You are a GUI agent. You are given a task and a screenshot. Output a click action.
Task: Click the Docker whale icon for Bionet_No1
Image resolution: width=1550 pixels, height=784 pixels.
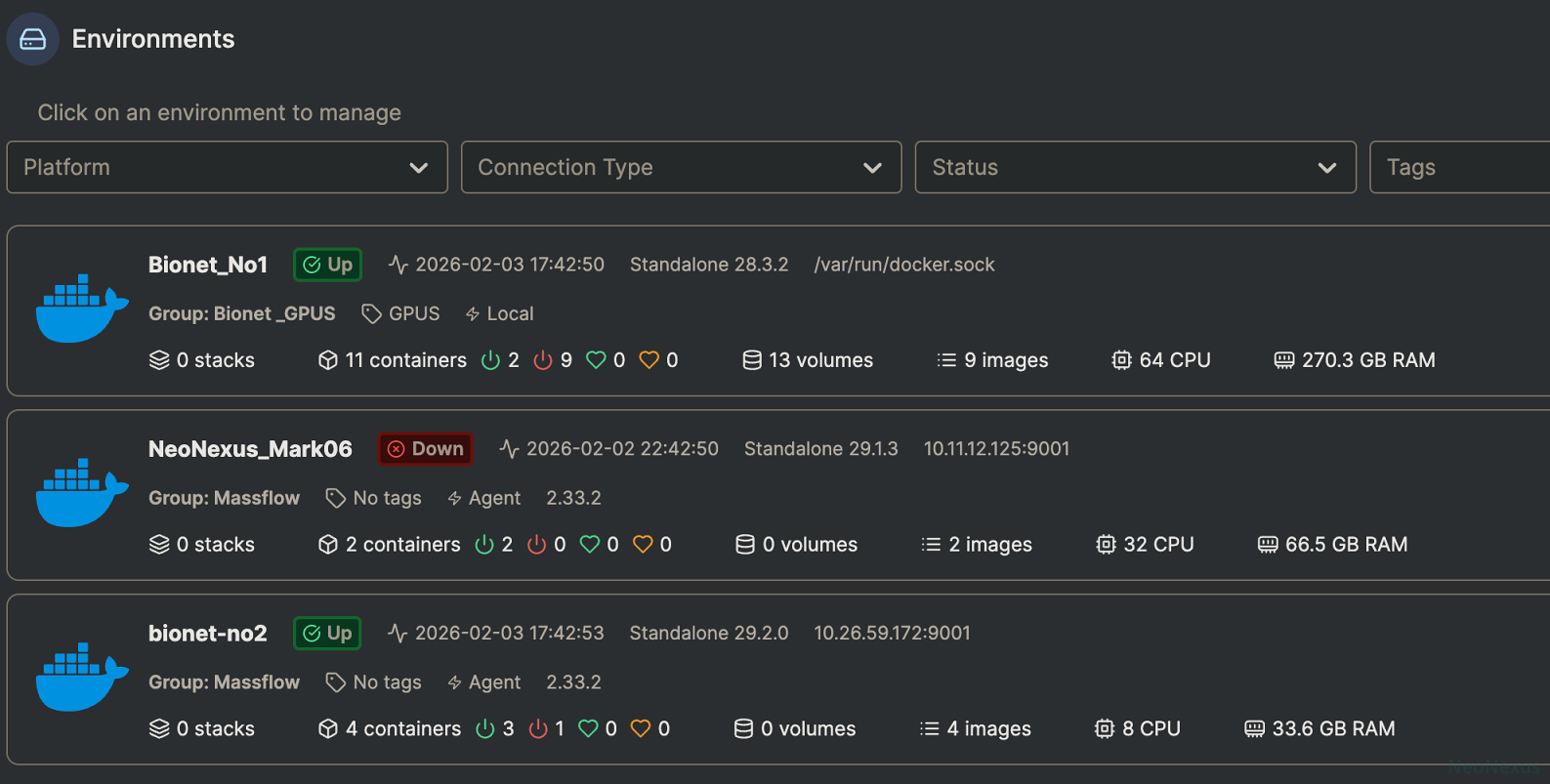(81, 309)
